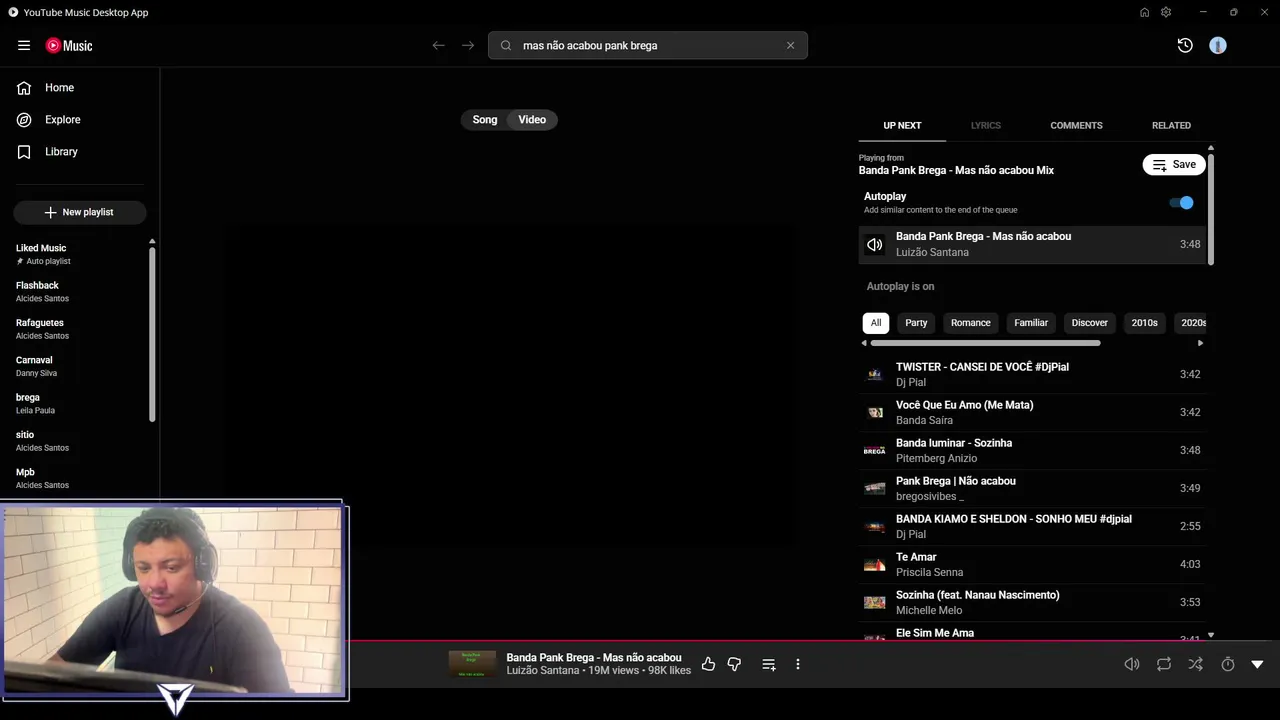Open the account avatar menu
Screen dimensions: 1280x720
1218,45
